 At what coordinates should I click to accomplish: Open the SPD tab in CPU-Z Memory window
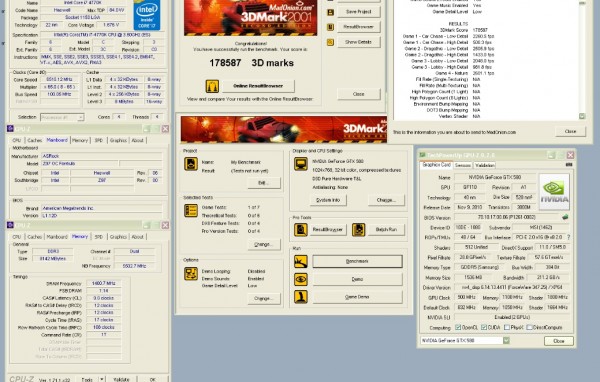click(99, 237)
